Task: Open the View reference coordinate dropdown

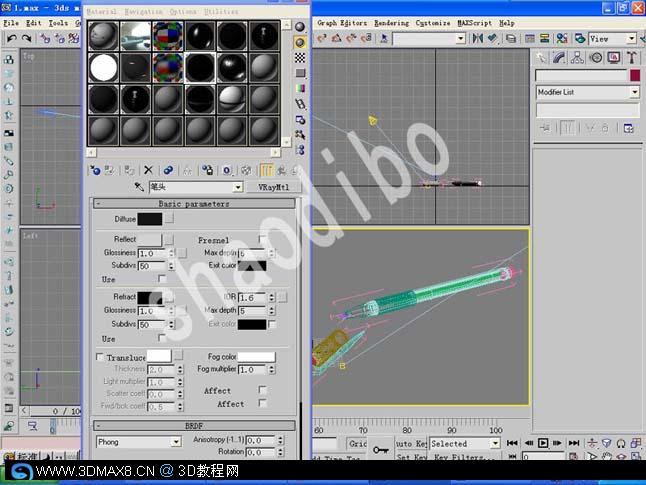Action: (x=631, y=39)
